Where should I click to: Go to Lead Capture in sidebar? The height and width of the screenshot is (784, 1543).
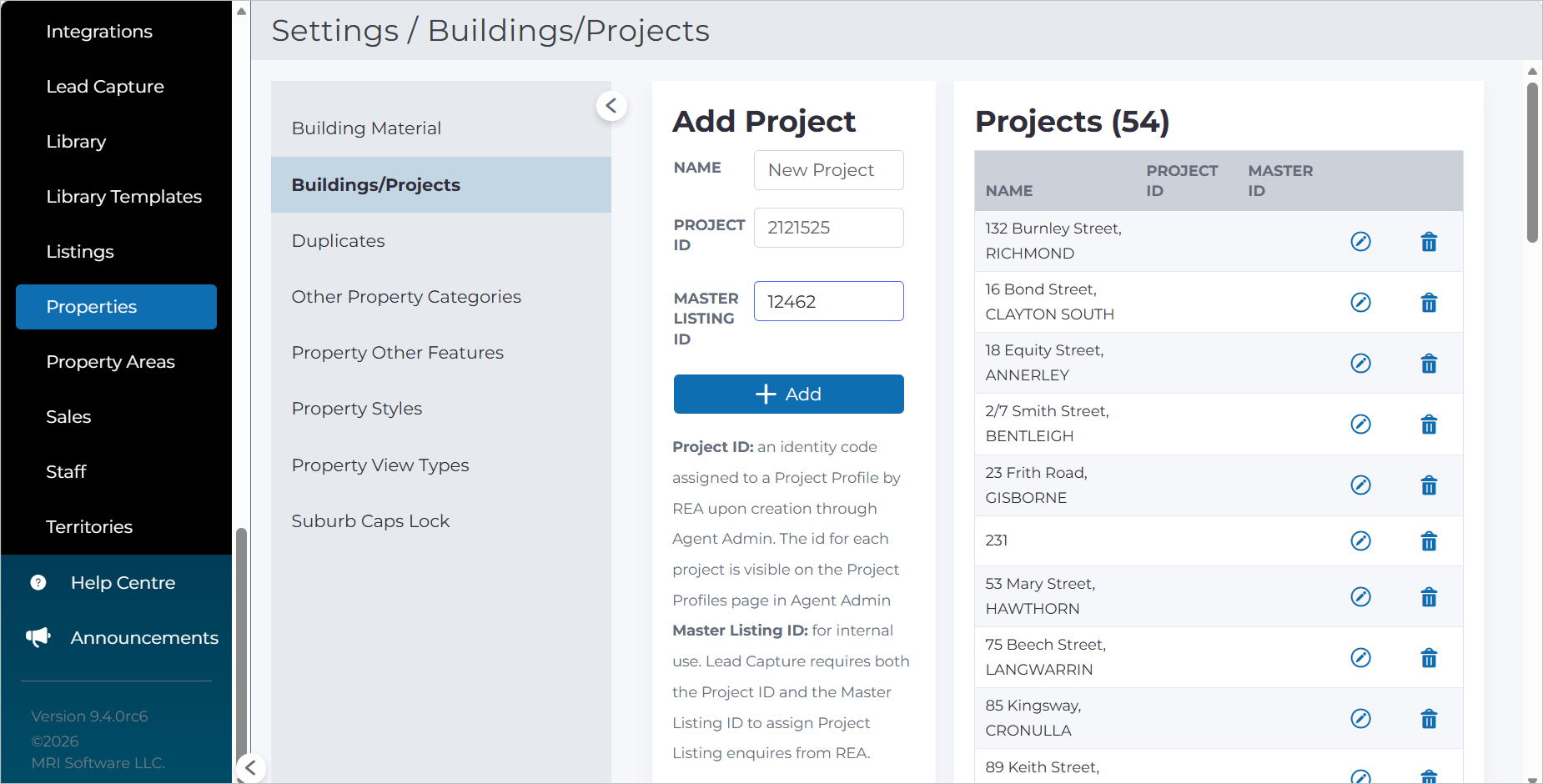(x=105, y=86)
